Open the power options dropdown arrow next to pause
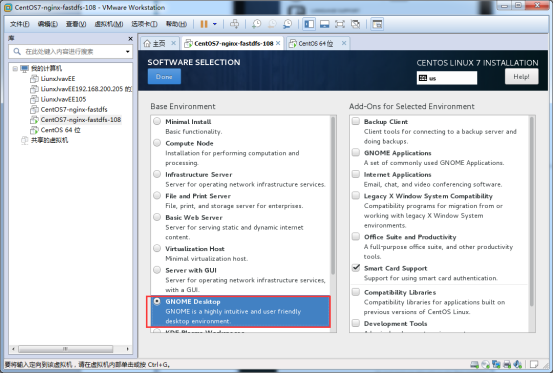This screenshot has height=373, width=553. [215, 24]
